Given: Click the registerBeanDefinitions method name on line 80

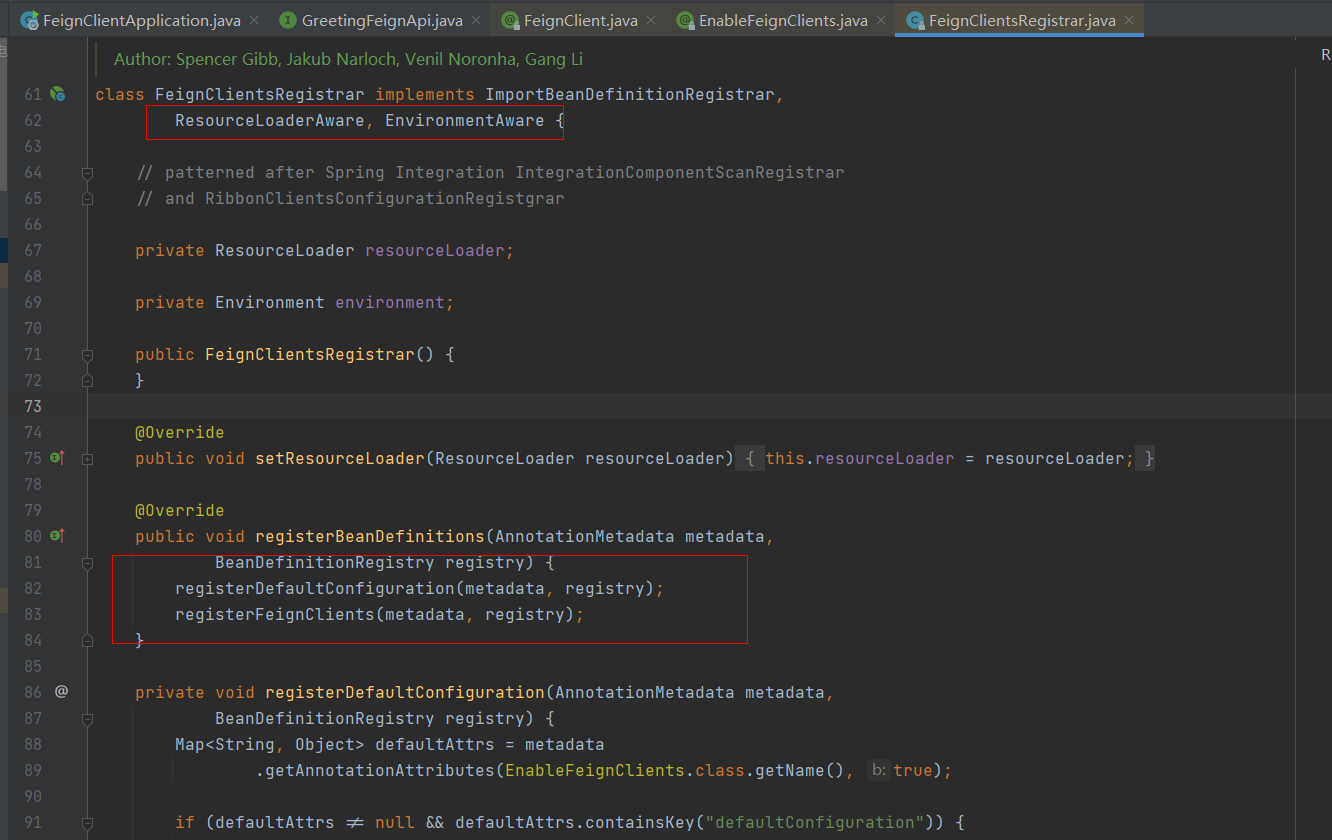Looking at the screenshot, I should point(370,536).
